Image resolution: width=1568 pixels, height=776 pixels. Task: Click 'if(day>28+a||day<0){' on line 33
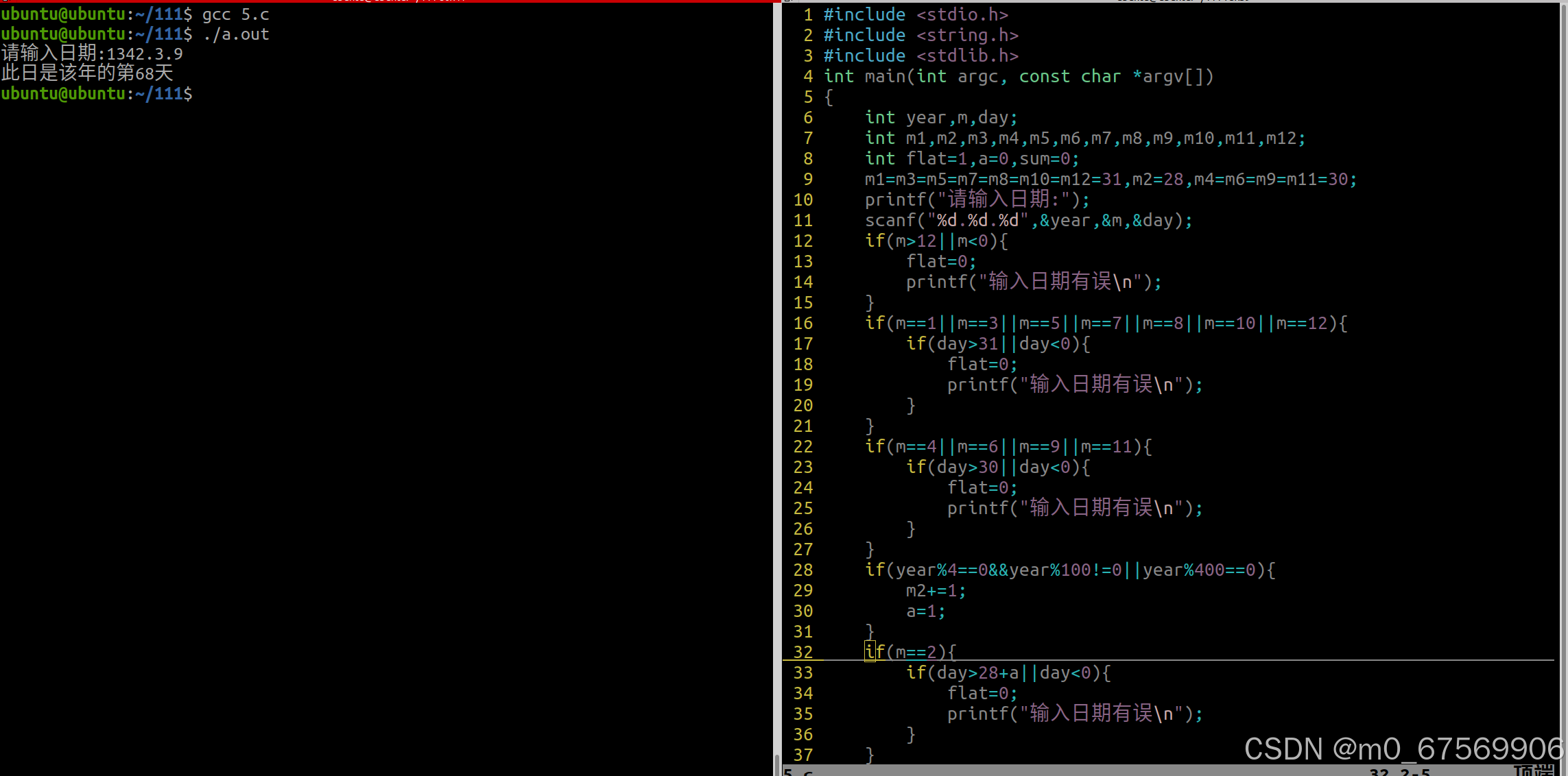tap(1008, 673)
